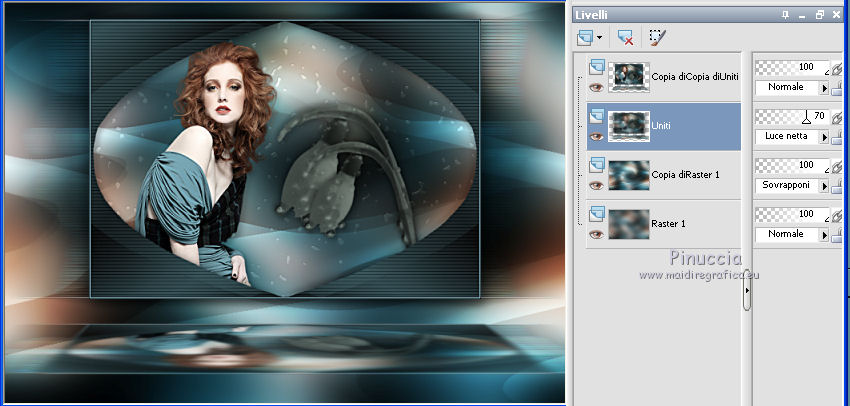Click layer type icon of Copia diCopia diUniti

[596, 66]
